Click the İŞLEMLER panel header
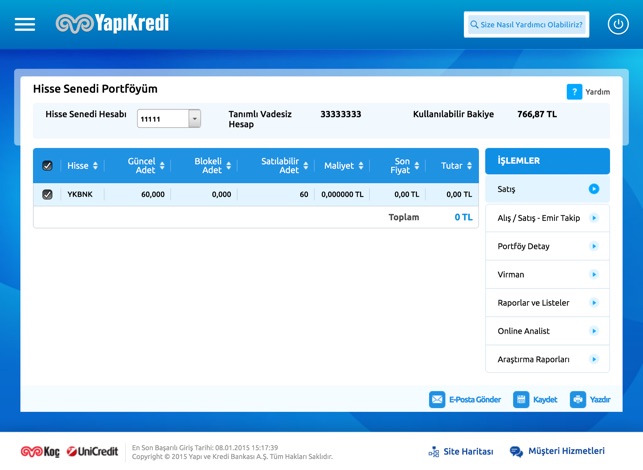The image size is (643, 470). 547,161
